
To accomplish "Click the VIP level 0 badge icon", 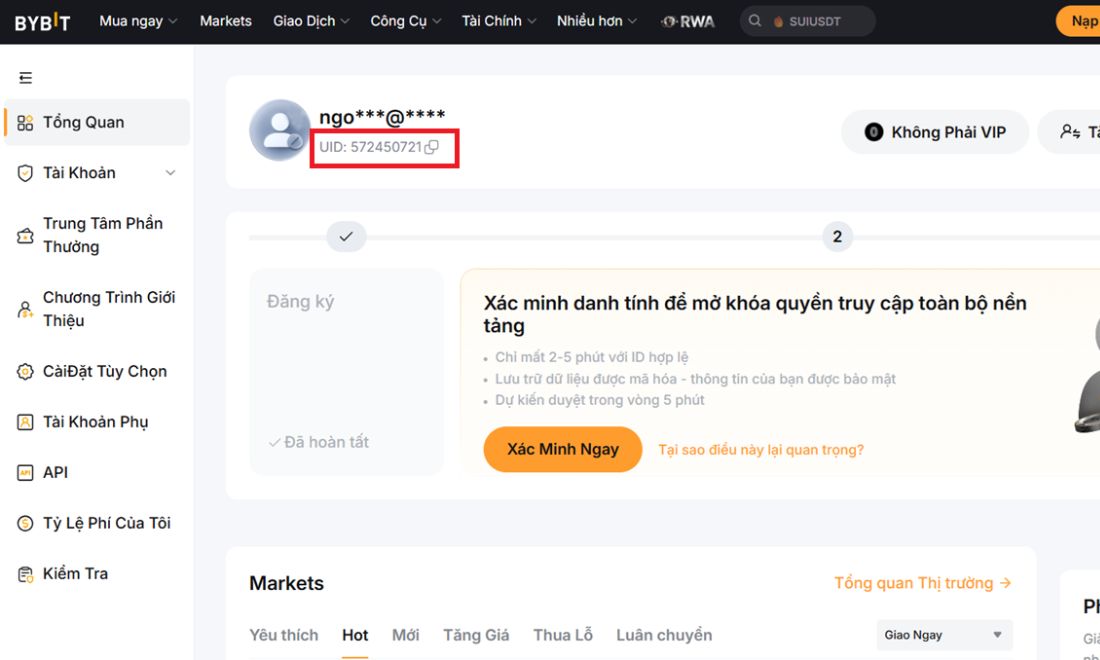I will pos(873,132).
